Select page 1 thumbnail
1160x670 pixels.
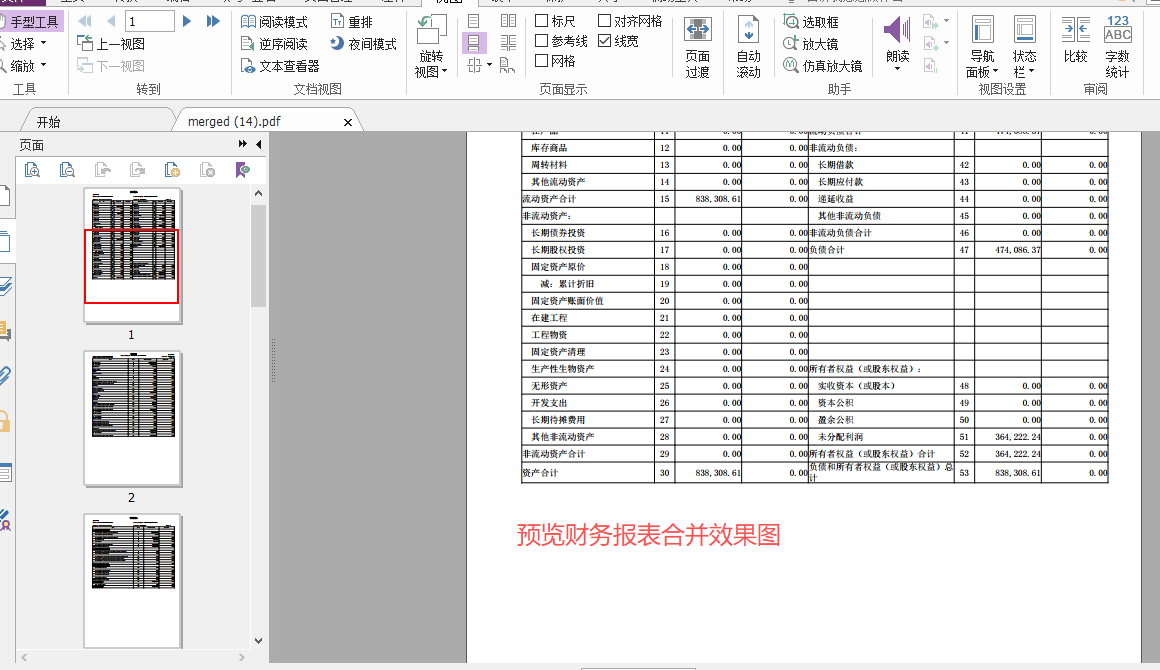point(132,255)
